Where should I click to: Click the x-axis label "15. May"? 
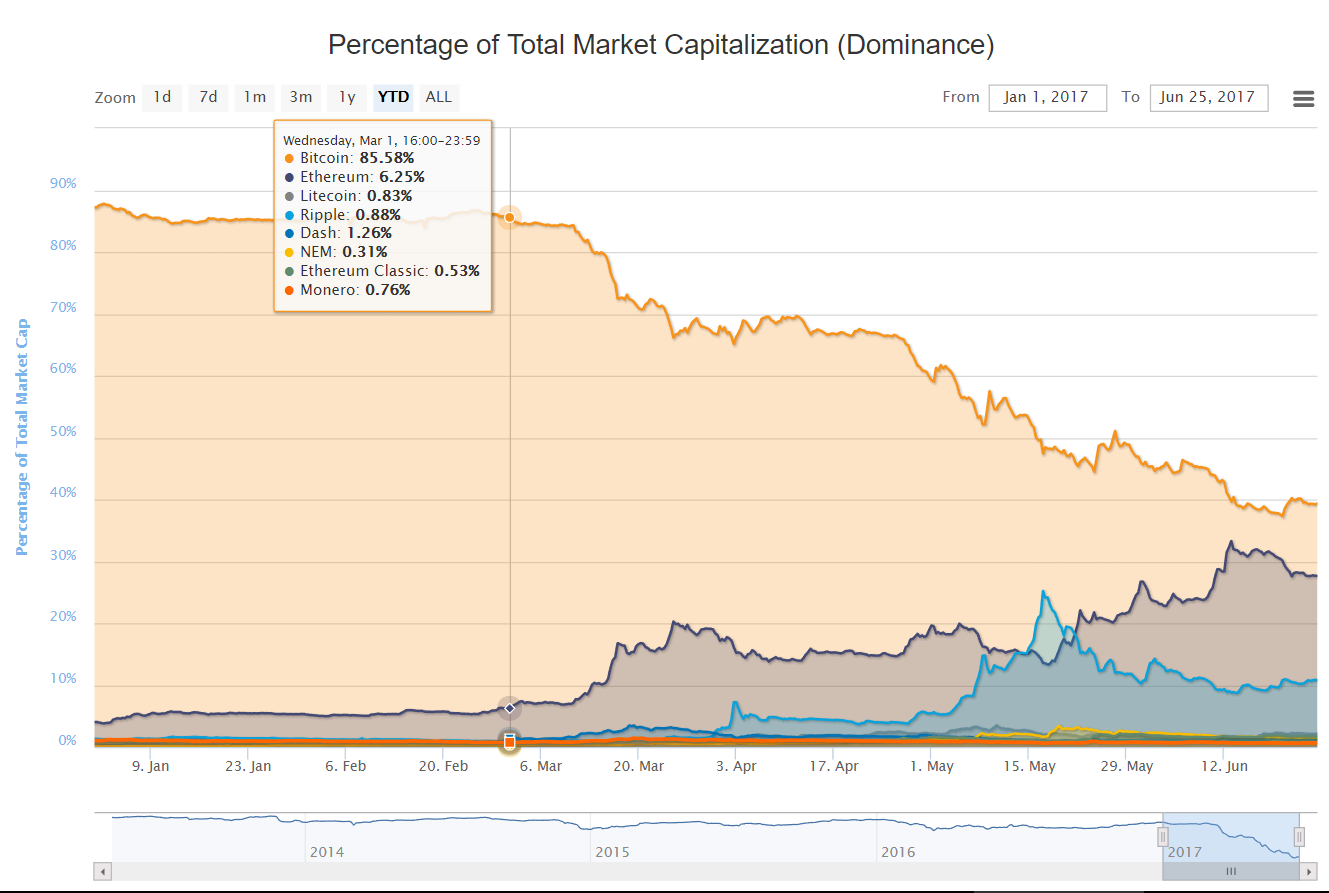(1029, 767)
